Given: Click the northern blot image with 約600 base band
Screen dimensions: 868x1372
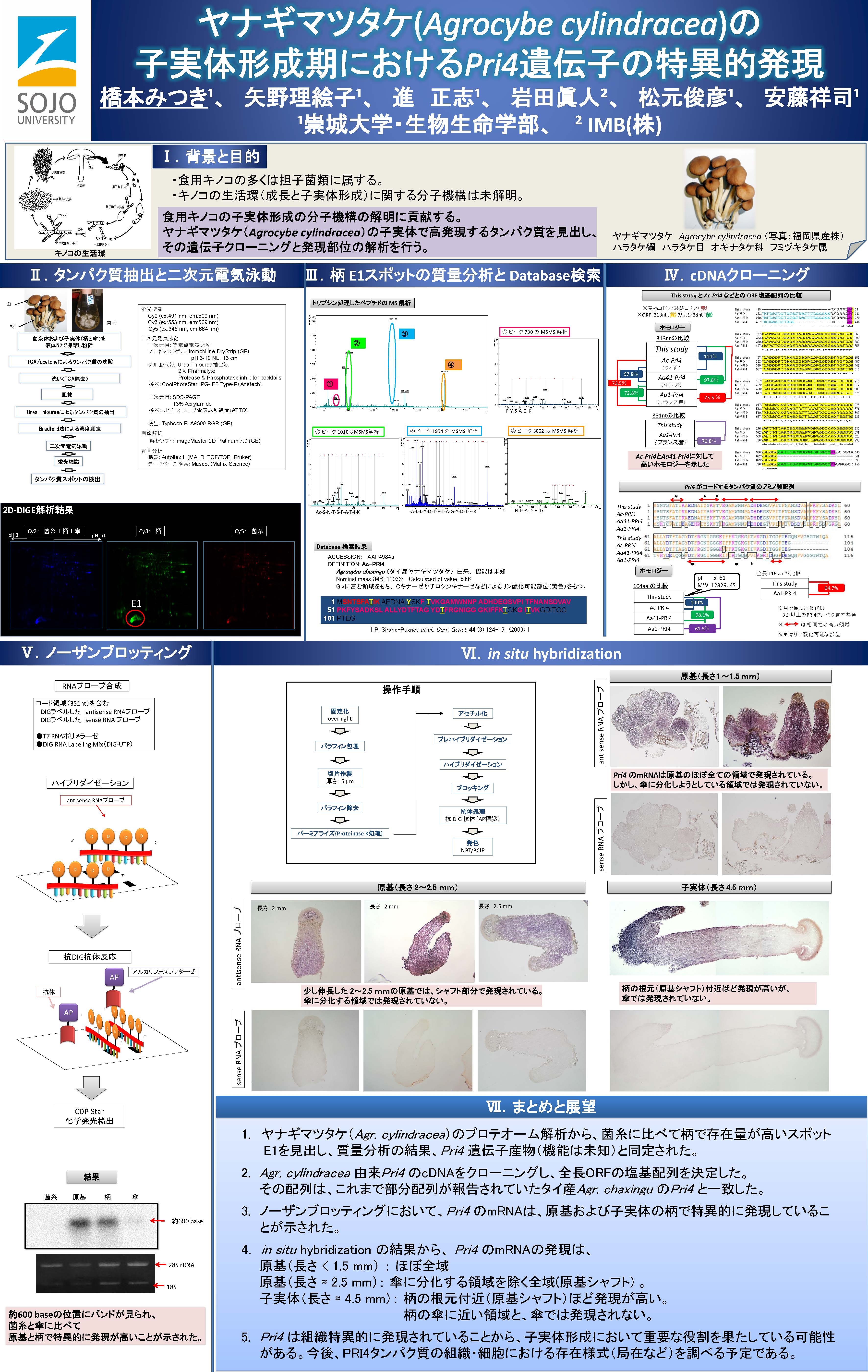Looking at the screenshot, I should click(x=91, y=1225).
